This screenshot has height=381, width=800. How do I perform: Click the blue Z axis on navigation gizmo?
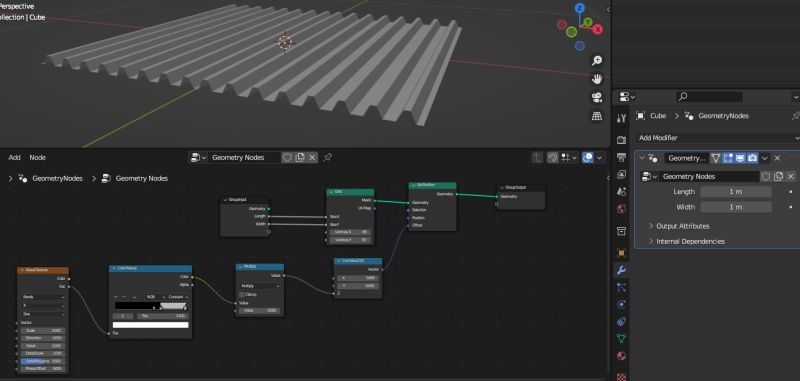(x=580, y=8)
